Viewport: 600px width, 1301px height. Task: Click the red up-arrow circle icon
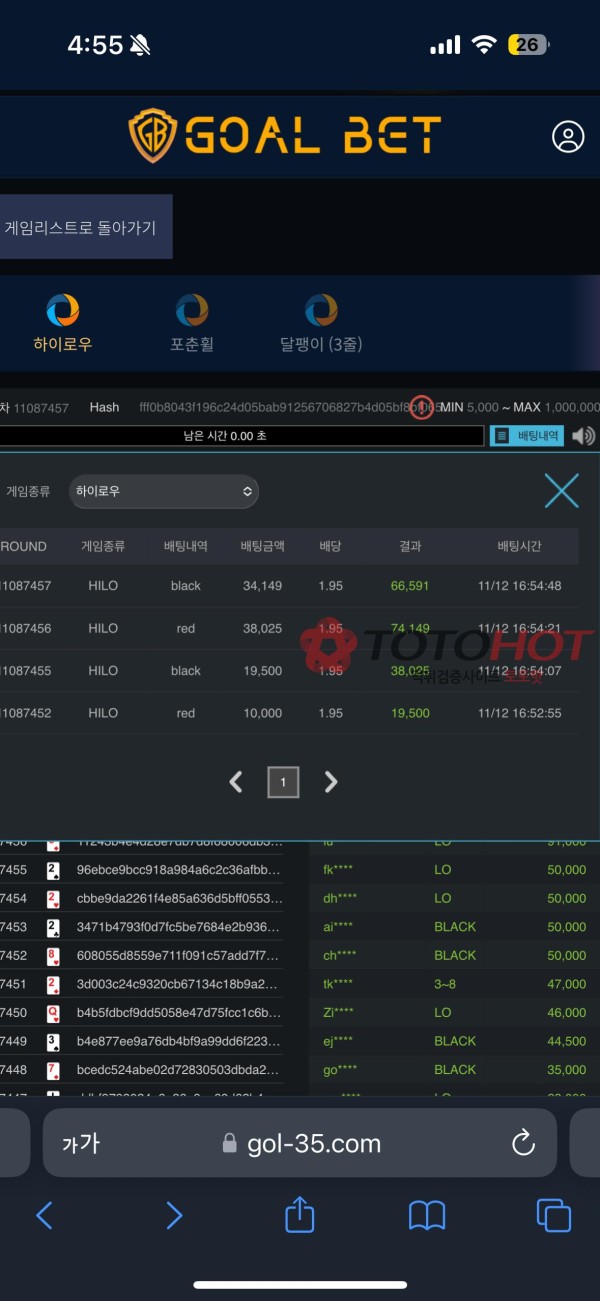pyautogui.click(x=422, y=408)
